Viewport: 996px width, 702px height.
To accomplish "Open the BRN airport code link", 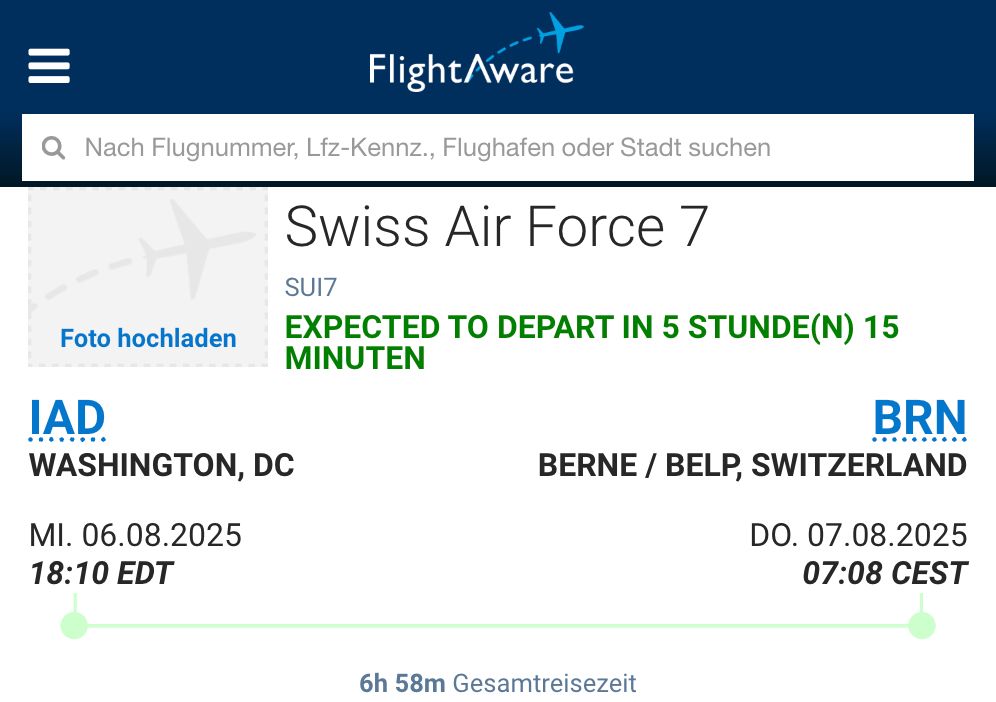I will [x=920, y=419].
